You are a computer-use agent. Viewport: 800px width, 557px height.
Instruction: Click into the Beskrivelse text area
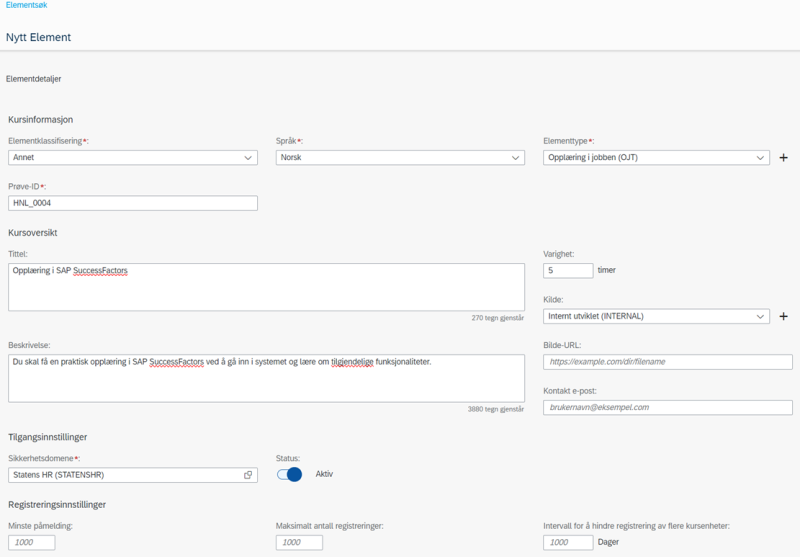click(266, 378)
